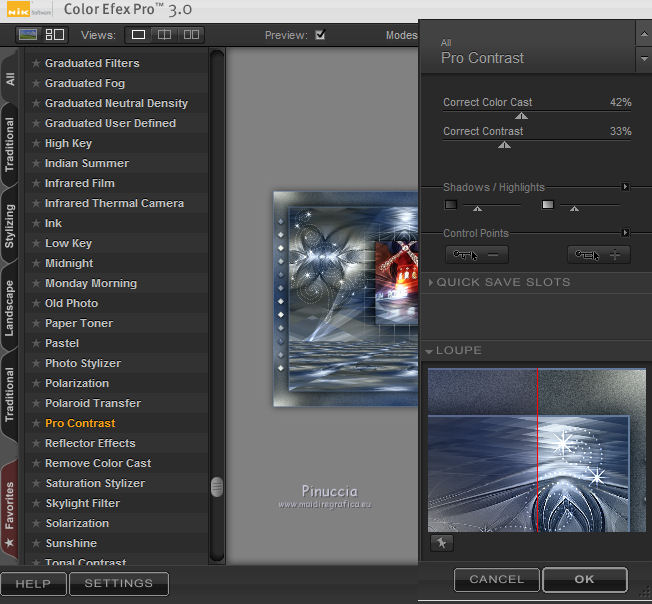Open the upper Traditional category tab
652x604 pixels.
[x=9, y=145]
